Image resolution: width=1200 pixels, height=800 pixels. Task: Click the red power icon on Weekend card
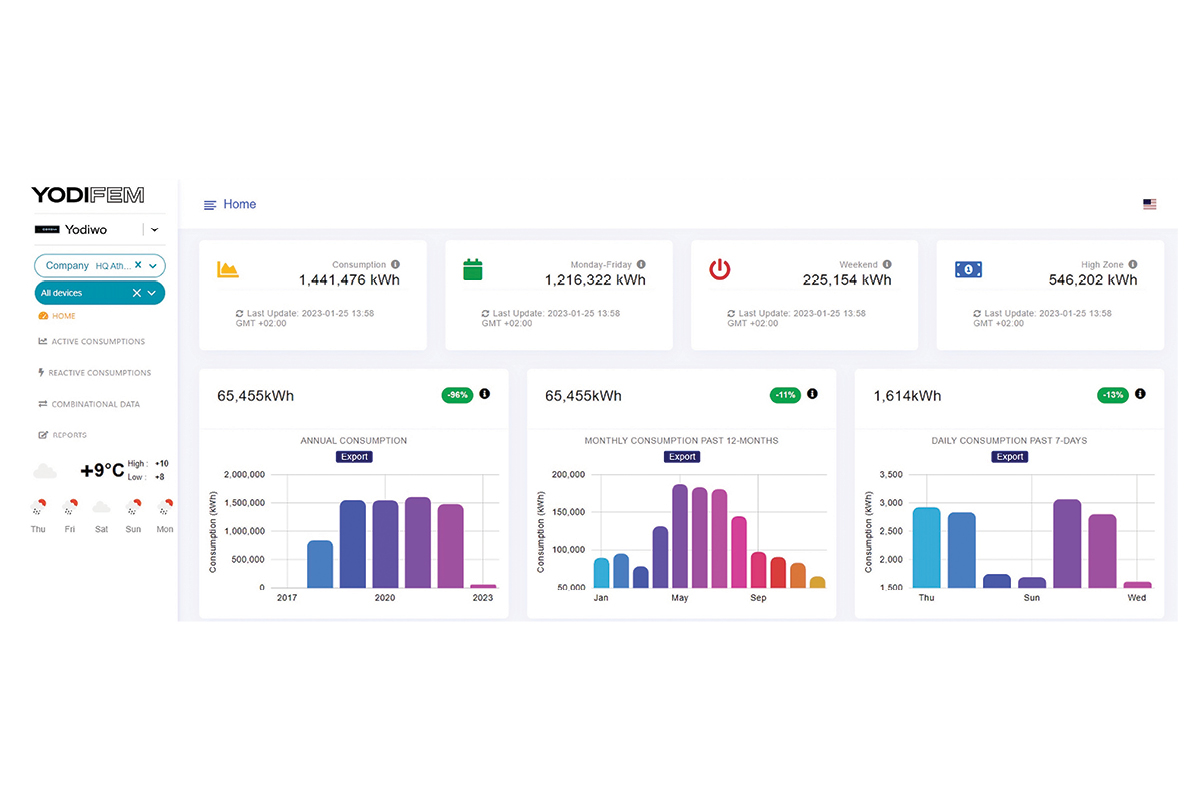(719, 269)
